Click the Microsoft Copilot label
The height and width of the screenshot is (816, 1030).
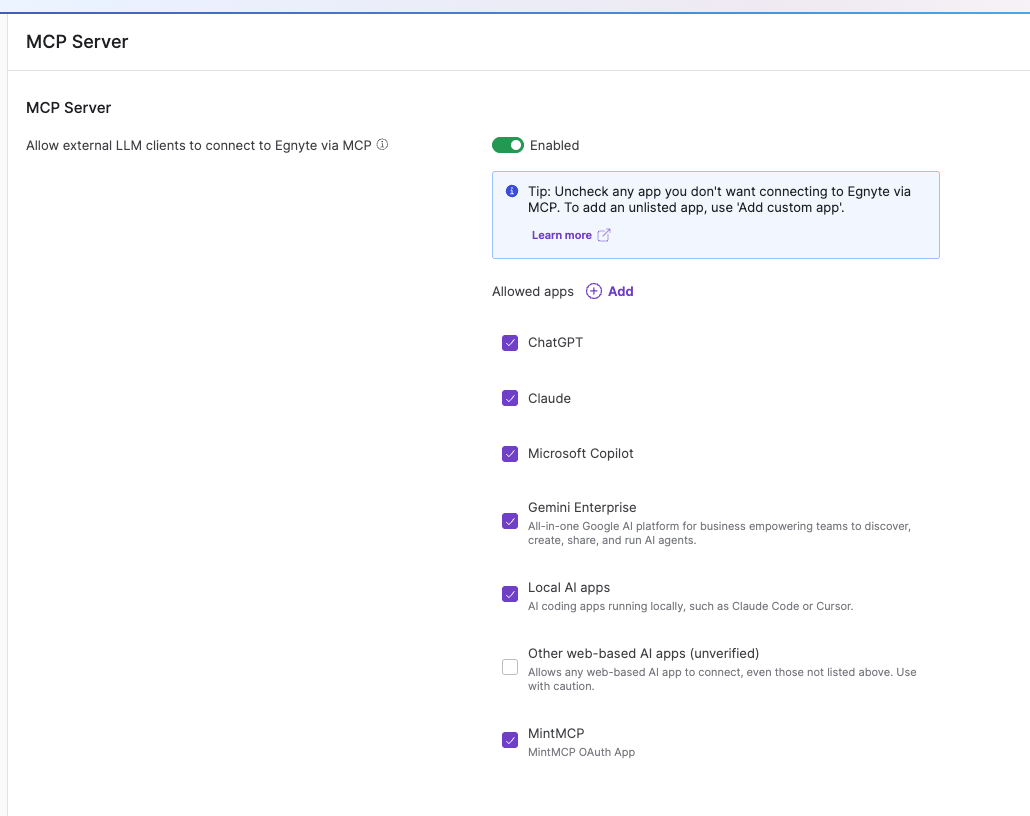581,453
